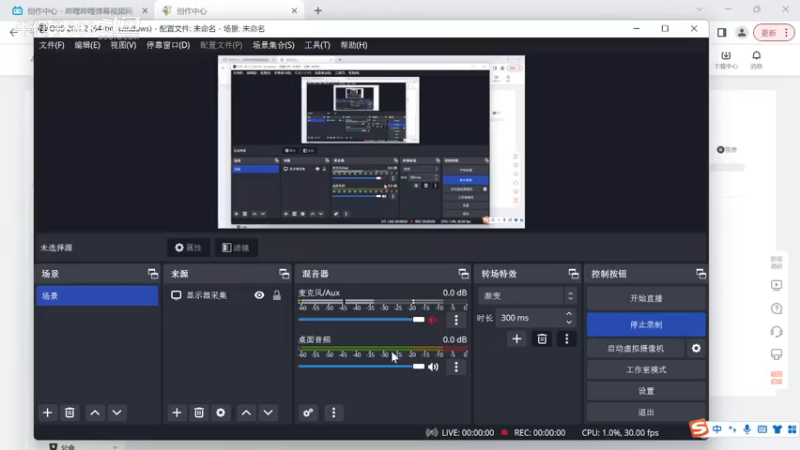
Task: Click 启动虚拟摄像机 button
Action: [x=635, y=348]
